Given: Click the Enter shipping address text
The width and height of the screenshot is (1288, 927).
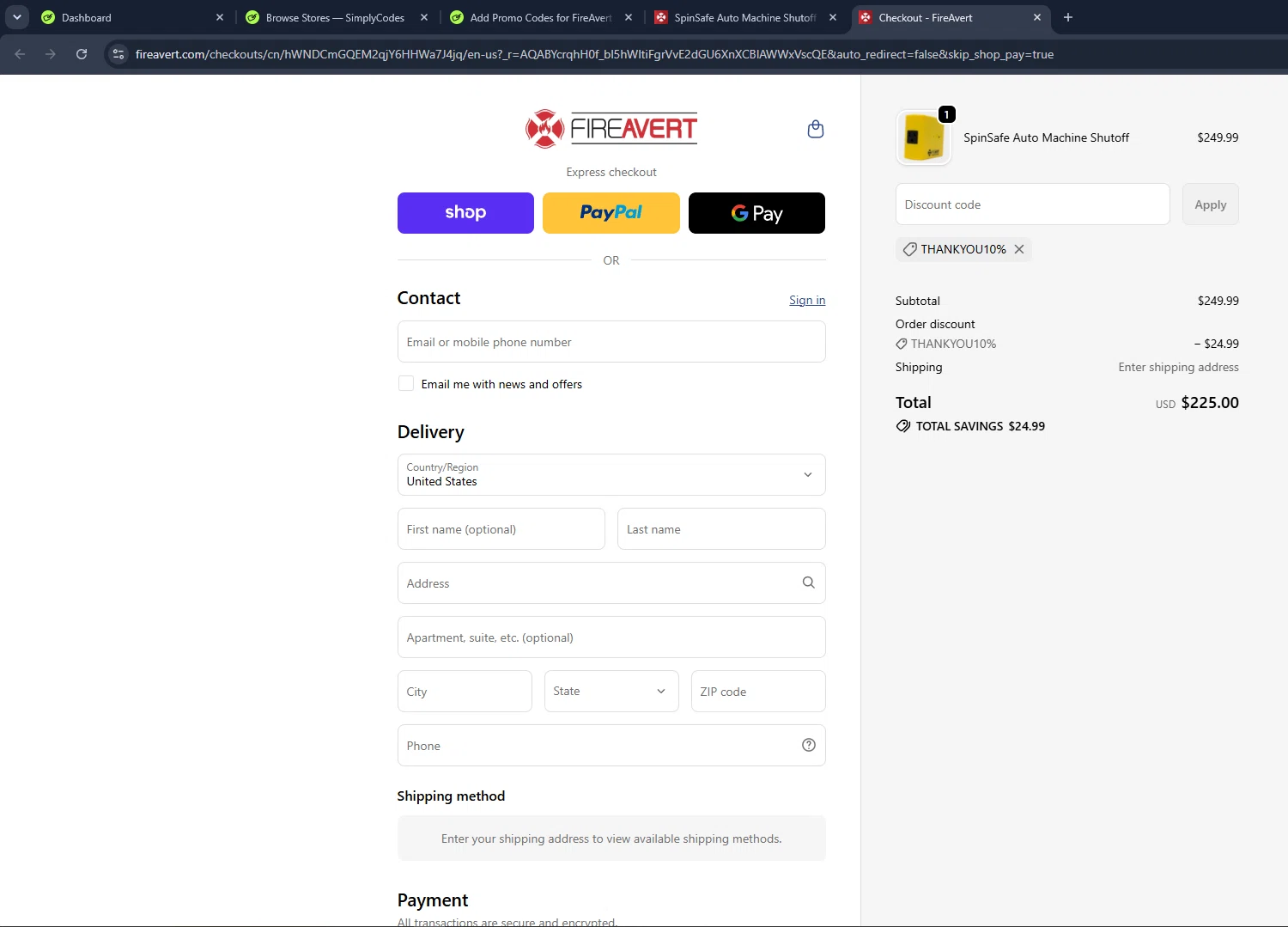Looking at the screenshot, I should point(1178,367).
